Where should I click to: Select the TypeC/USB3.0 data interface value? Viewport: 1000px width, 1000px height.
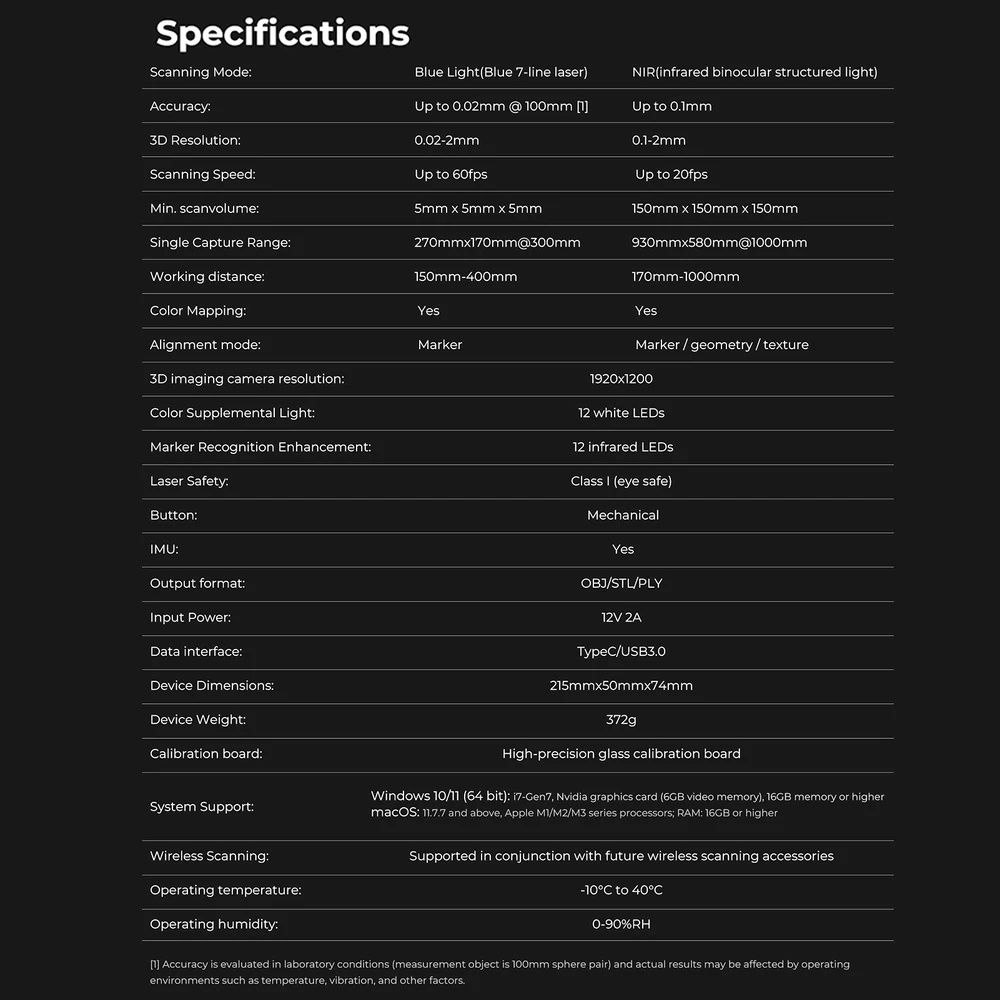point(621,652)
